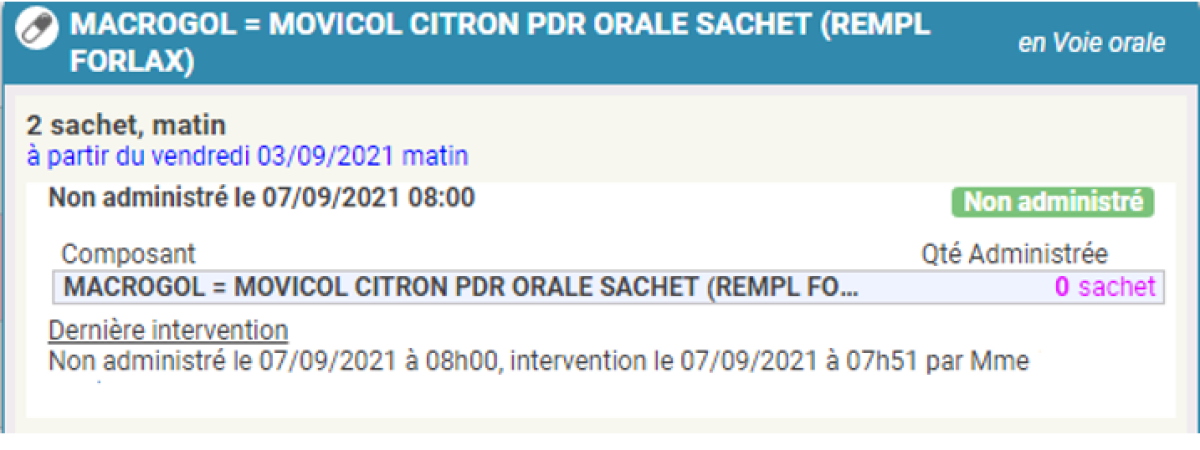Click the bold "Non administré le 07/09/2021 08:00" heading

(261, 197)
